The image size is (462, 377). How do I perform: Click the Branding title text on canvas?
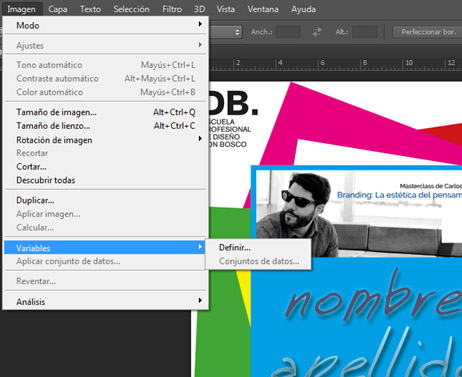point(399,195)
